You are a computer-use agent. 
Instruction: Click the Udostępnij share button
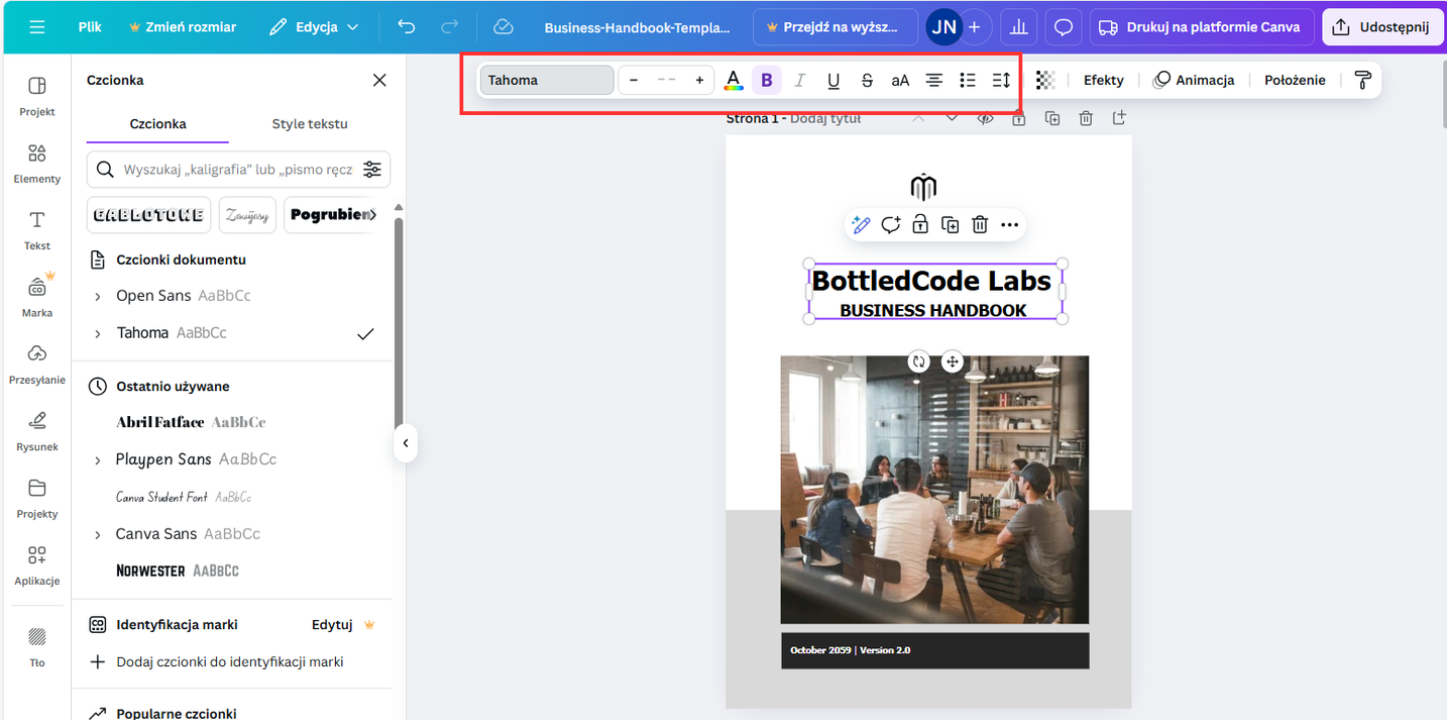click(1381, 27)
